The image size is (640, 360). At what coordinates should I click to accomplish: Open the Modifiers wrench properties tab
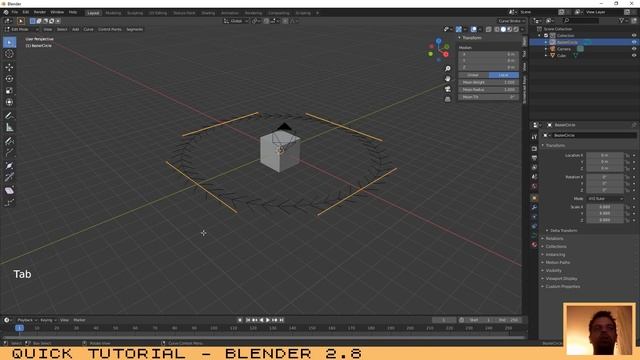tap(534, 208)
